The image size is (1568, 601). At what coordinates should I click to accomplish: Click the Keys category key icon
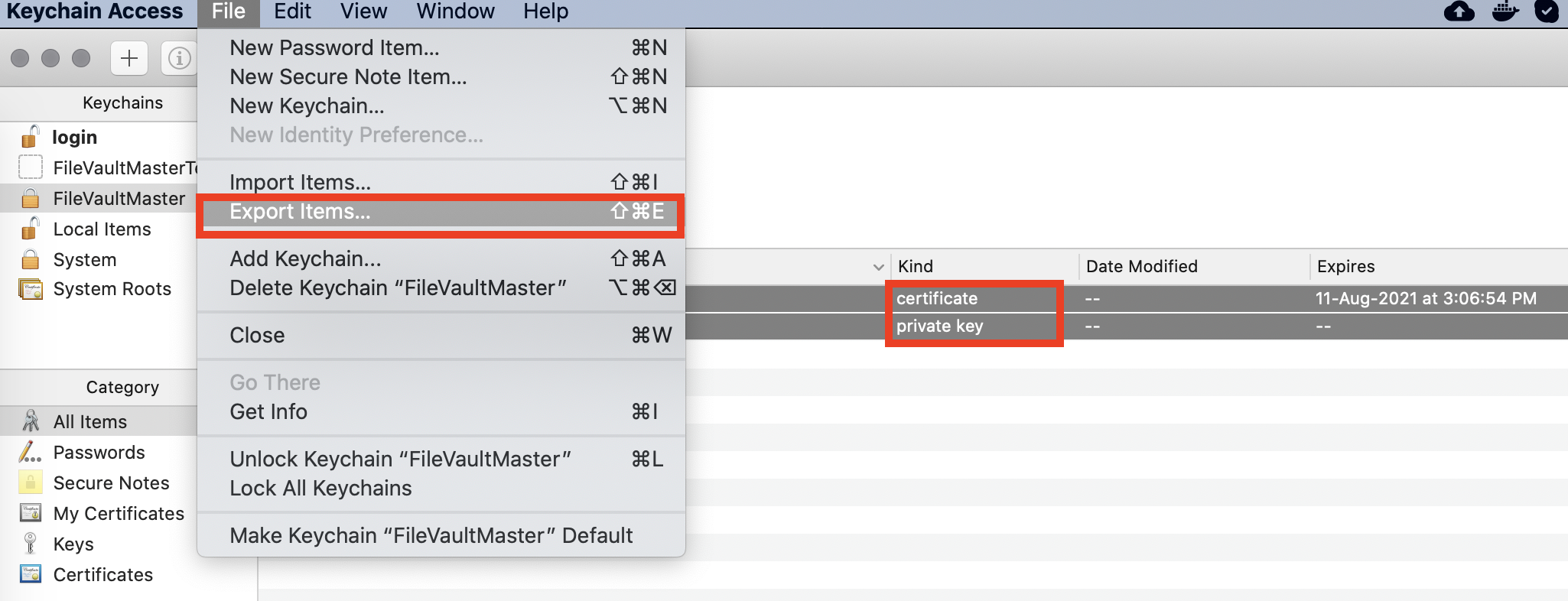click(30, 544)
